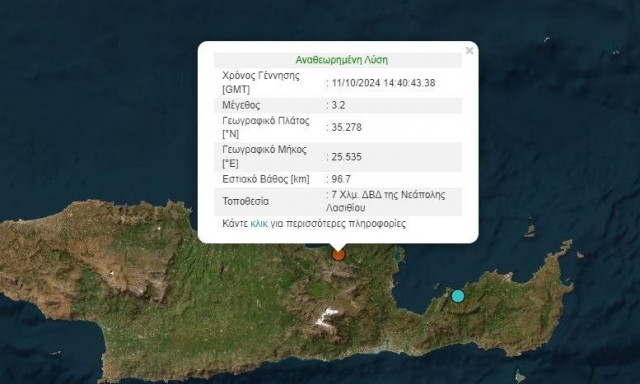Click the 'Τοποθεσία' label

[245, 202]
